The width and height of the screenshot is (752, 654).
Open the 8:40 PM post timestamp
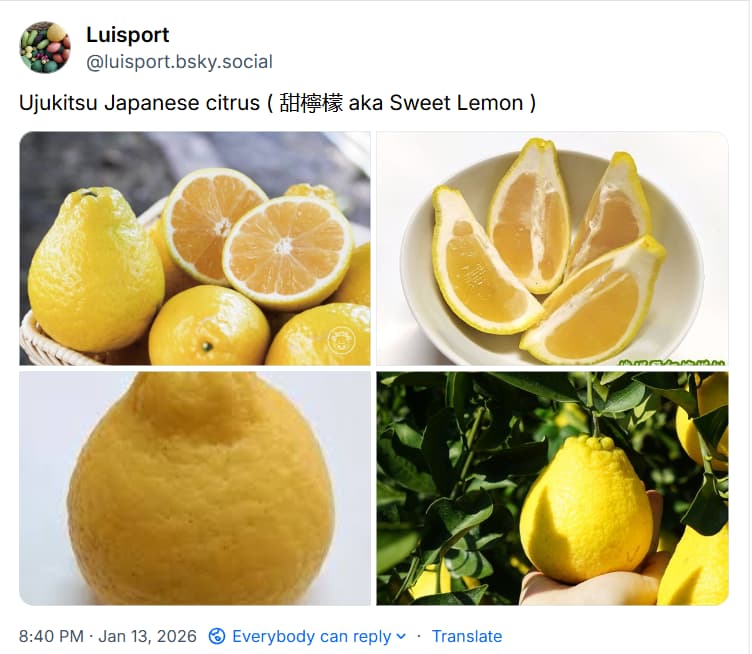pos(51,636)
